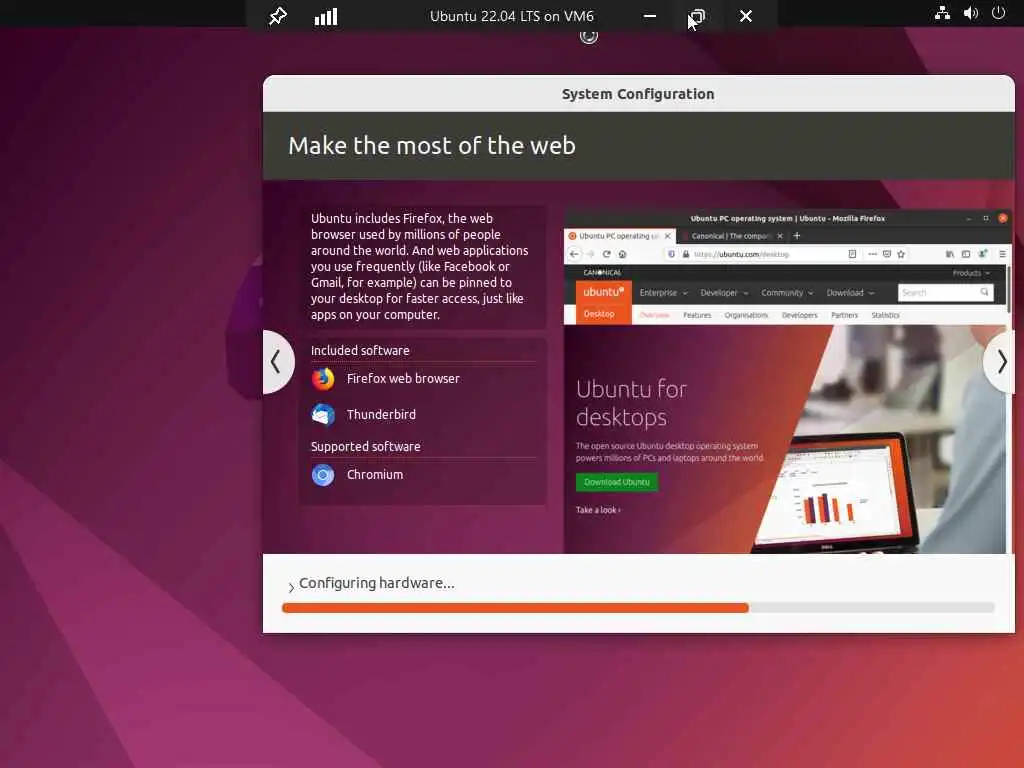The width and height of the screenshot is (1024, 768).
Task: Open the Enterprise dropdown on ubuntu.com
Action: [x=664, y=293]
